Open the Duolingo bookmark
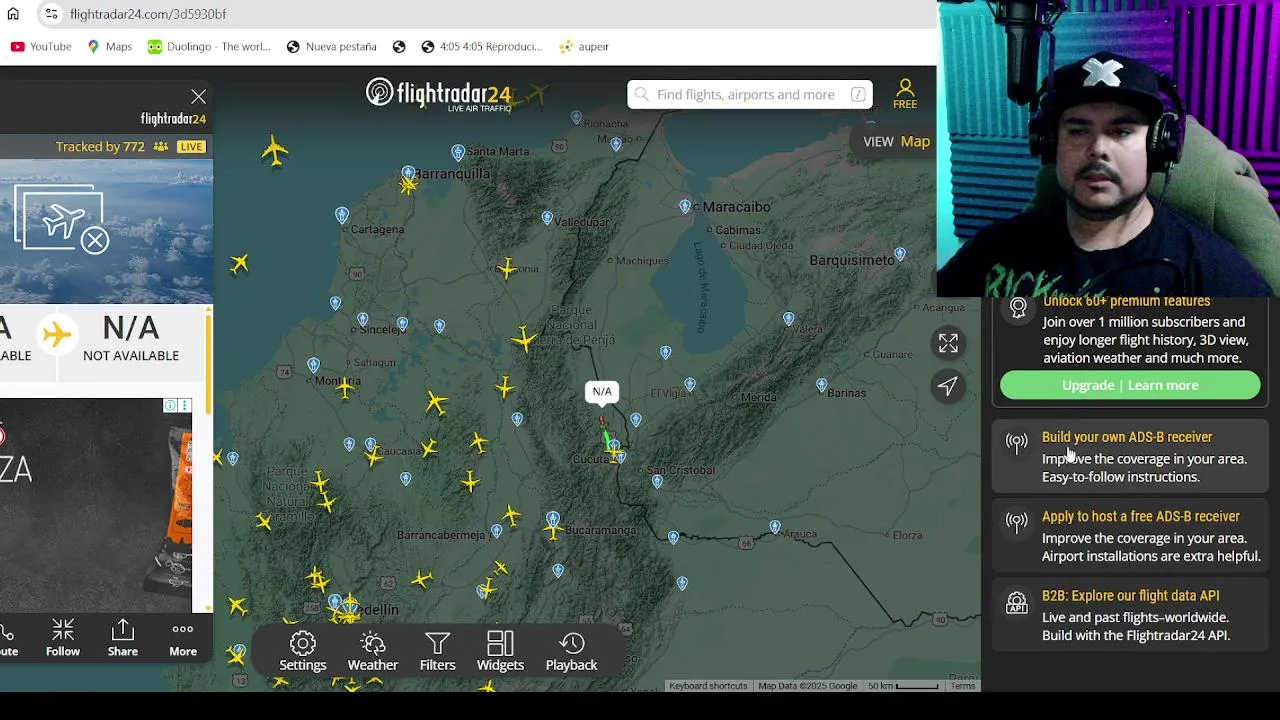 209,46
